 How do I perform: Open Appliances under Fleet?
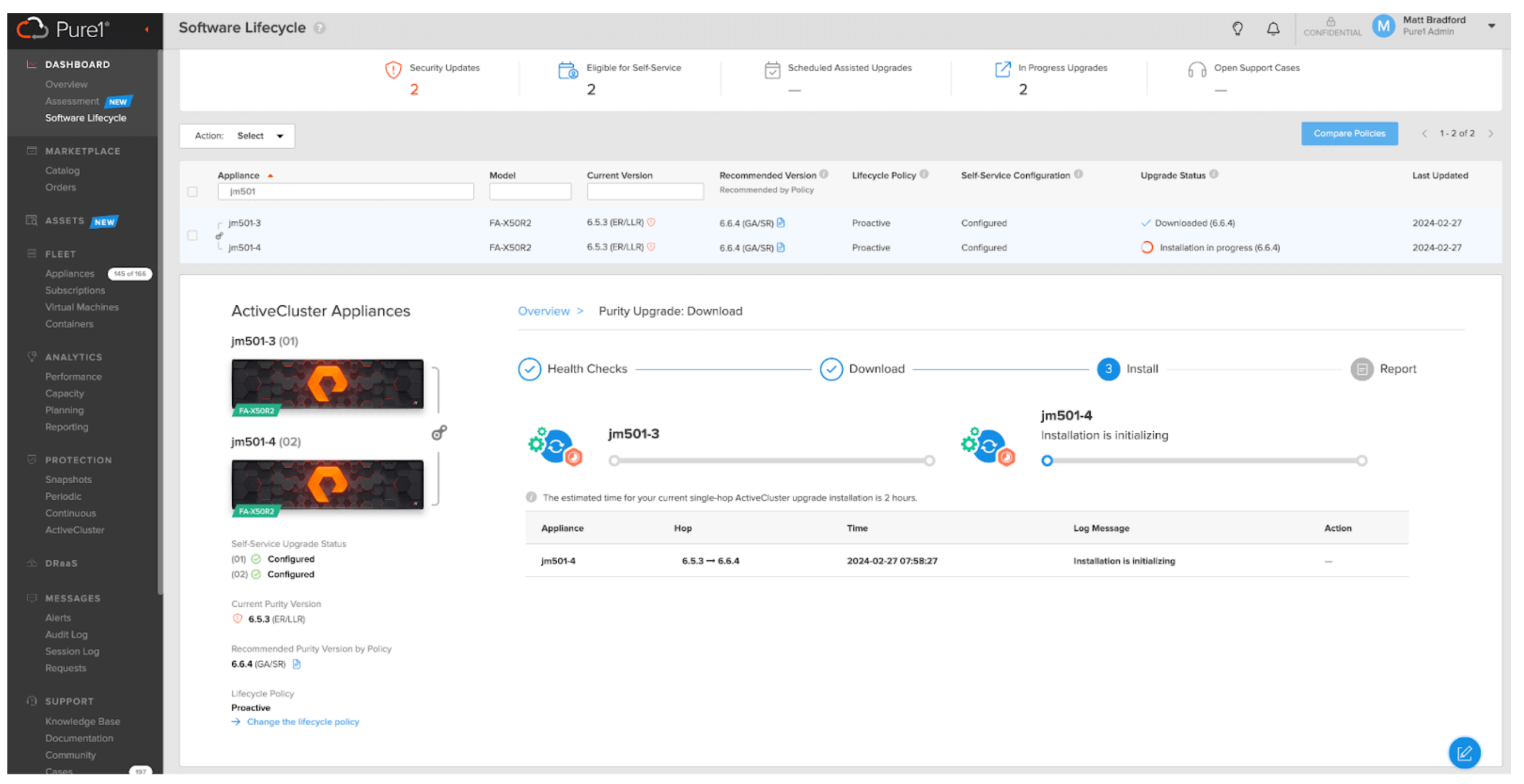[x=69, y=274]
